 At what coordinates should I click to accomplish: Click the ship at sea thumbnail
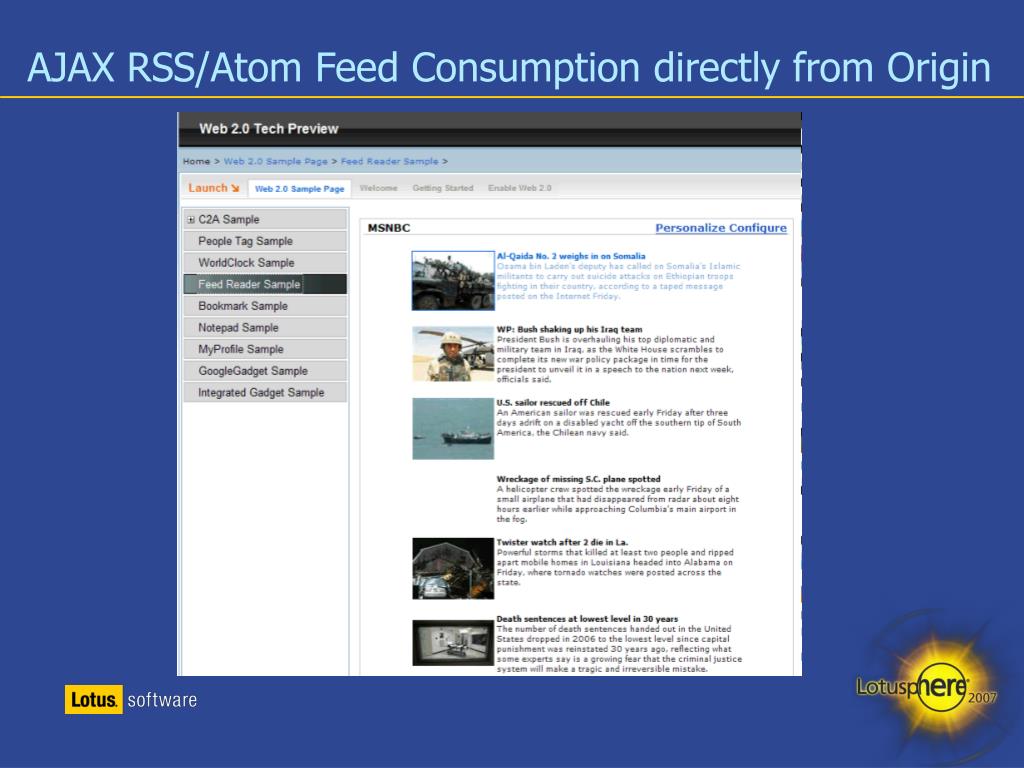tap(453, 428)
